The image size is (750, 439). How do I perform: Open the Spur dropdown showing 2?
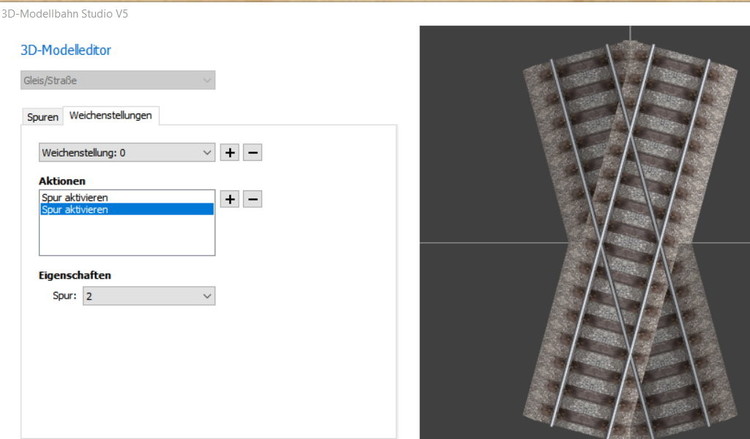149,296
